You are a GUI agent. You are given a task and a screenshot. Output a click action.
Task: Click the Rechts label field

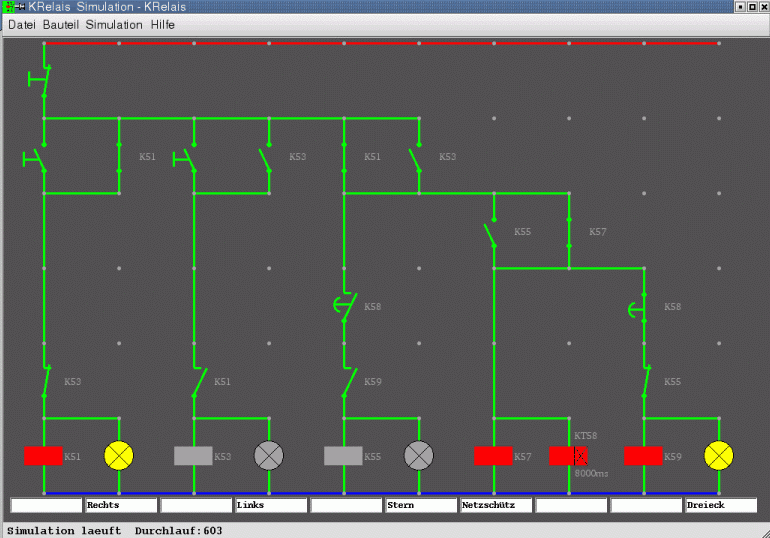click(121, 506)
